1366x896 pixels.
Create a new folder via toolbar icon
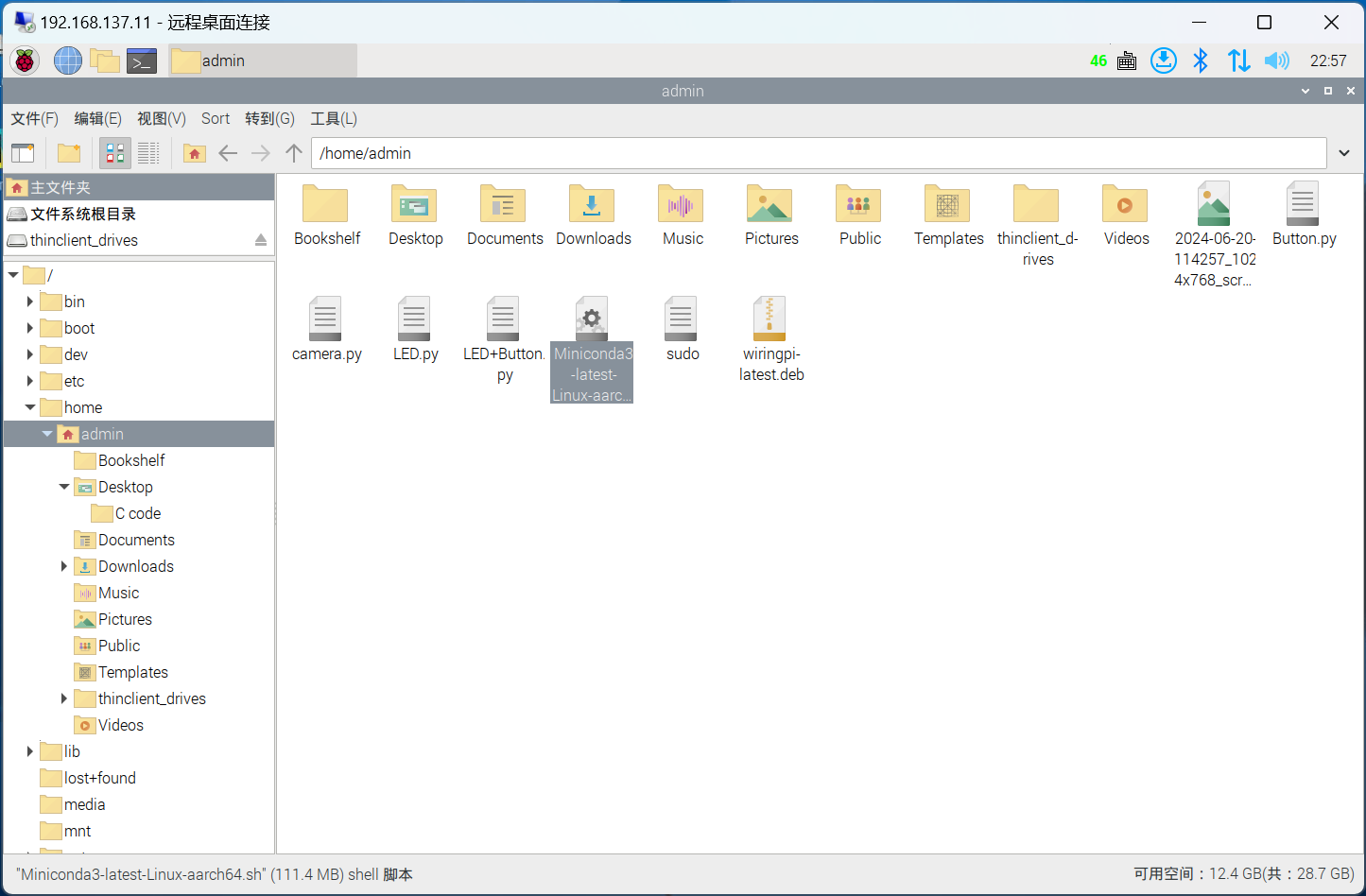click(x=69, y=153)
